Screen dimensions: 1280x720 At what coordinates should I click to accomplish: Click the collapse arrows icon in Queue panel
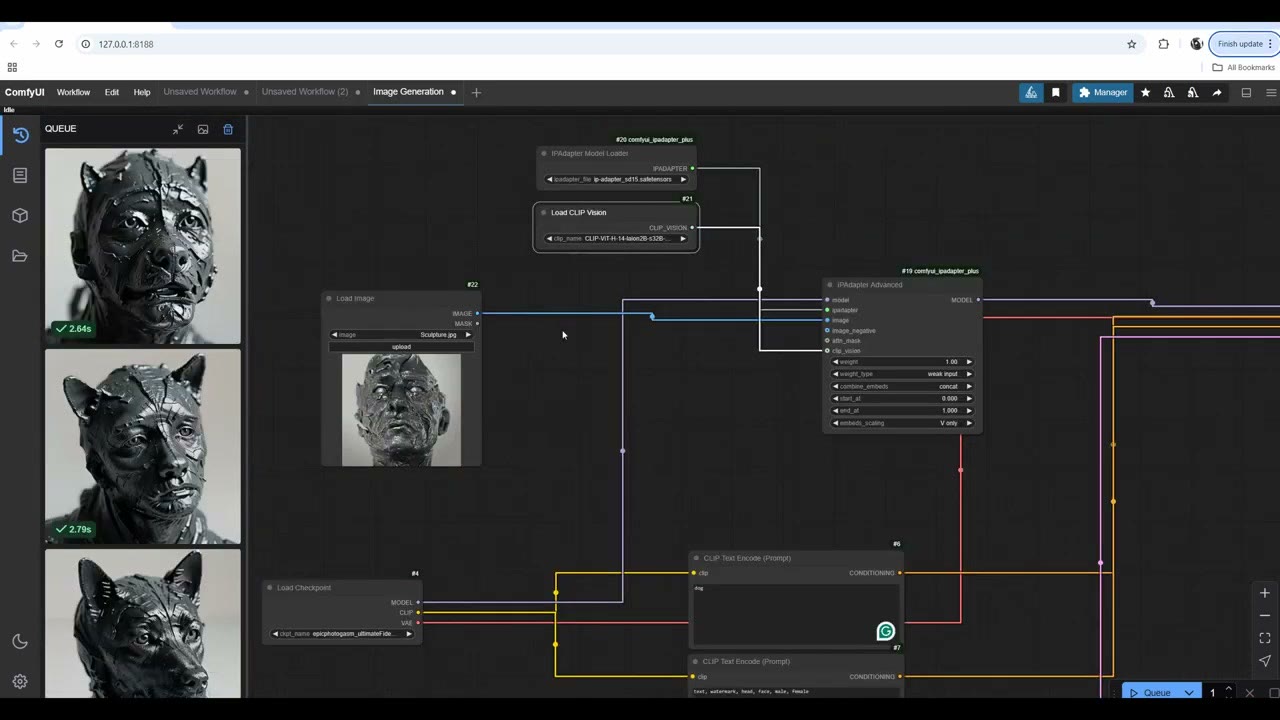click(x=178, y=129)
